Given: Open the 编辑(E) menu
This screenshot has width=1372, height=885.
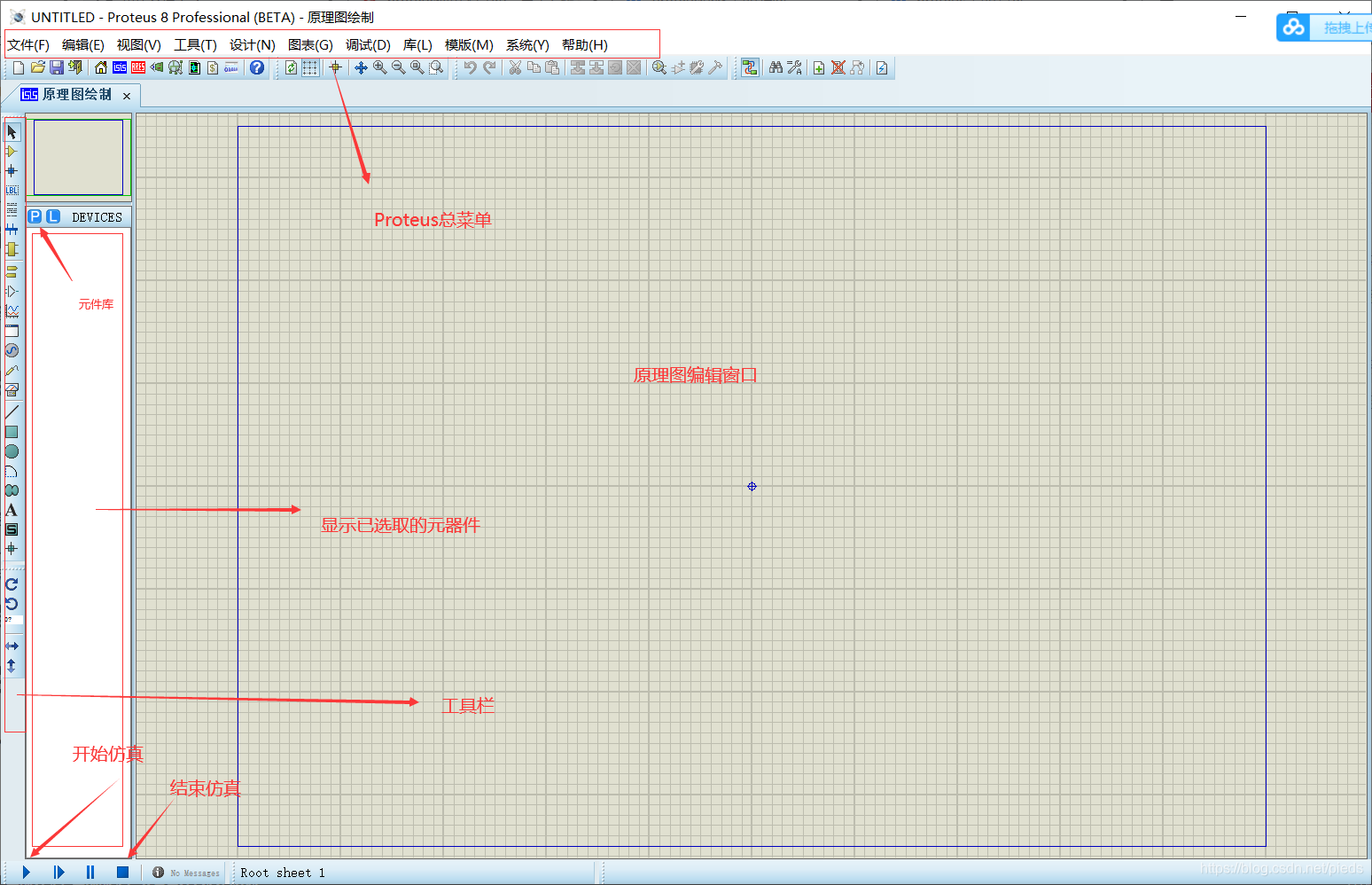Looking at the screenshot, I should pos(83,44).
